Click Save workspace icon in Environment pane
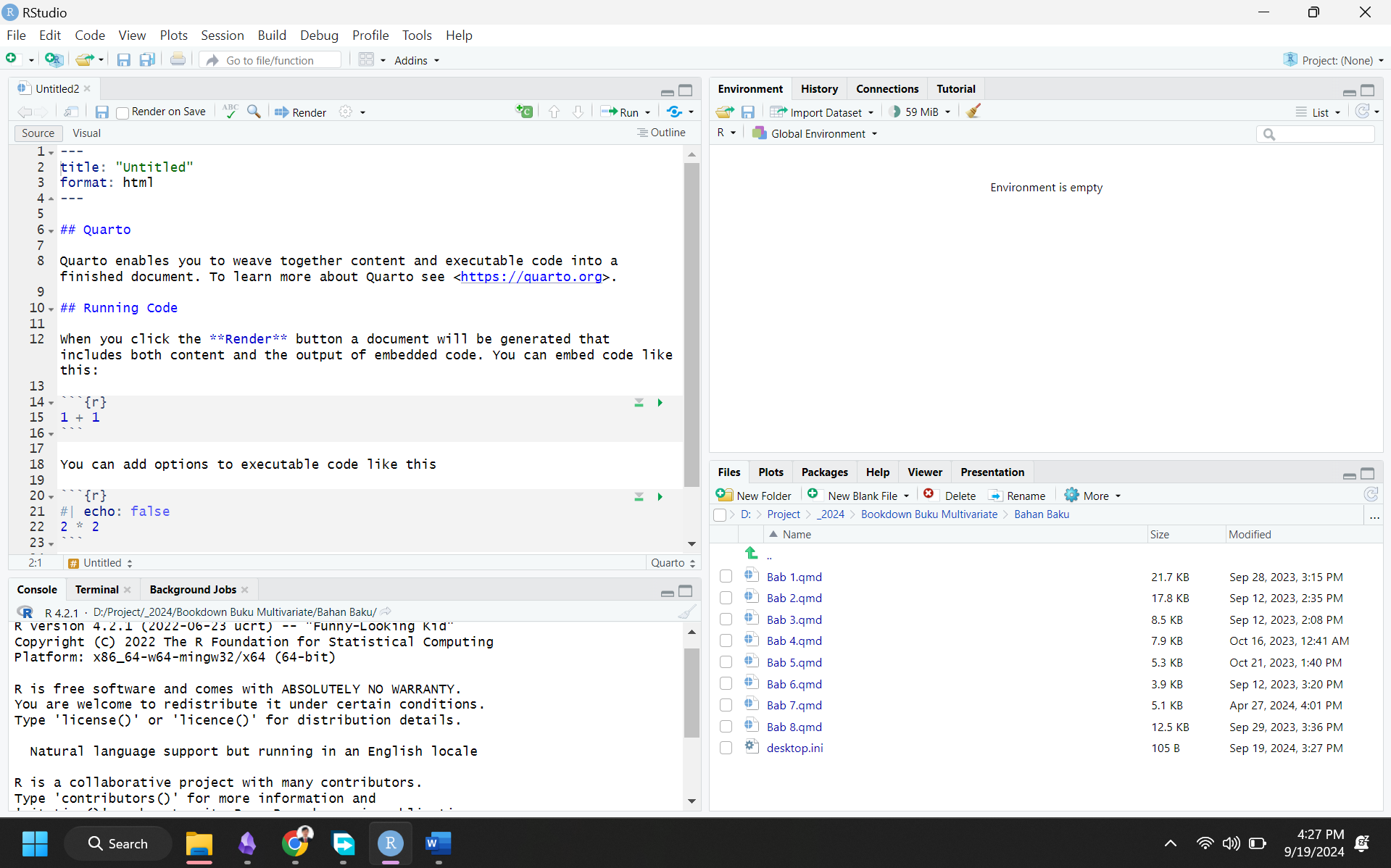The image size is (1391, 868). [748, 112]
